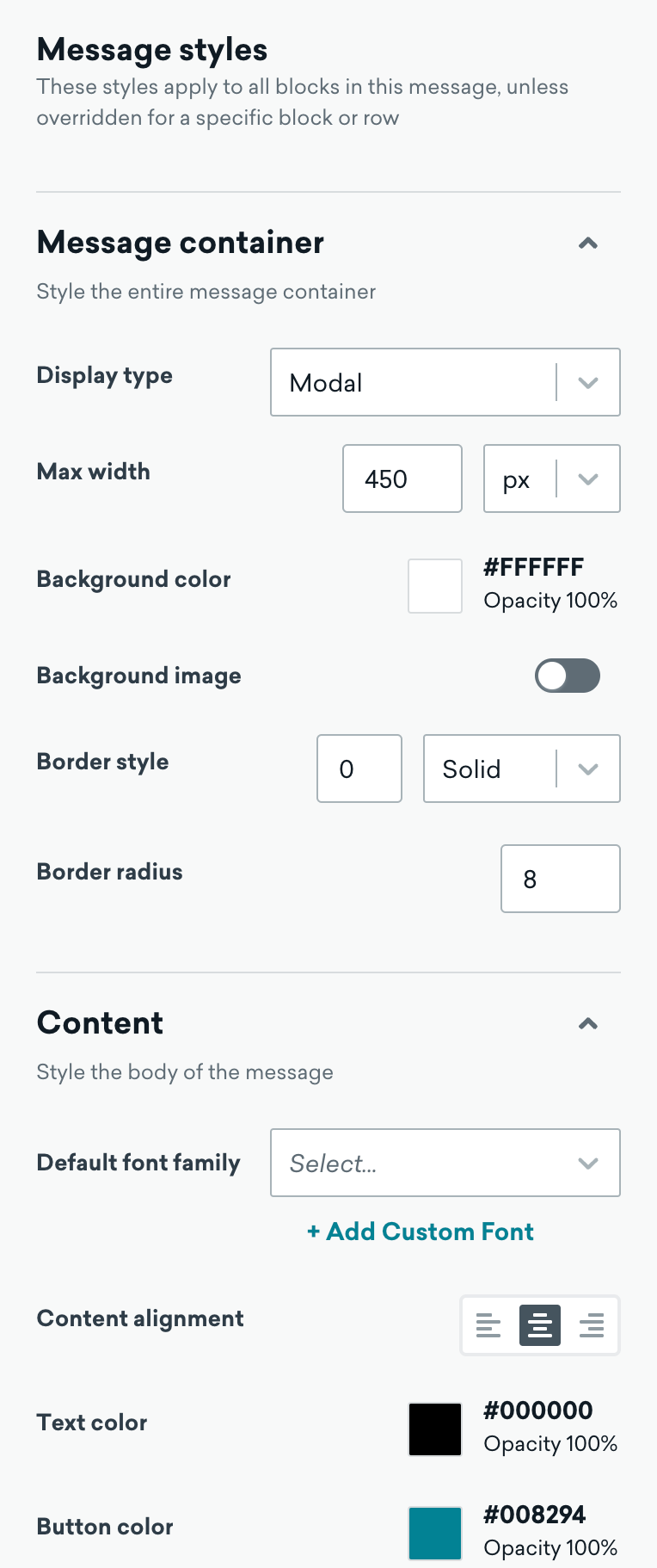The width and height of the screenshot is (657, 1568).
Task: Toggle the Background image switch
Action: [568, 676]
